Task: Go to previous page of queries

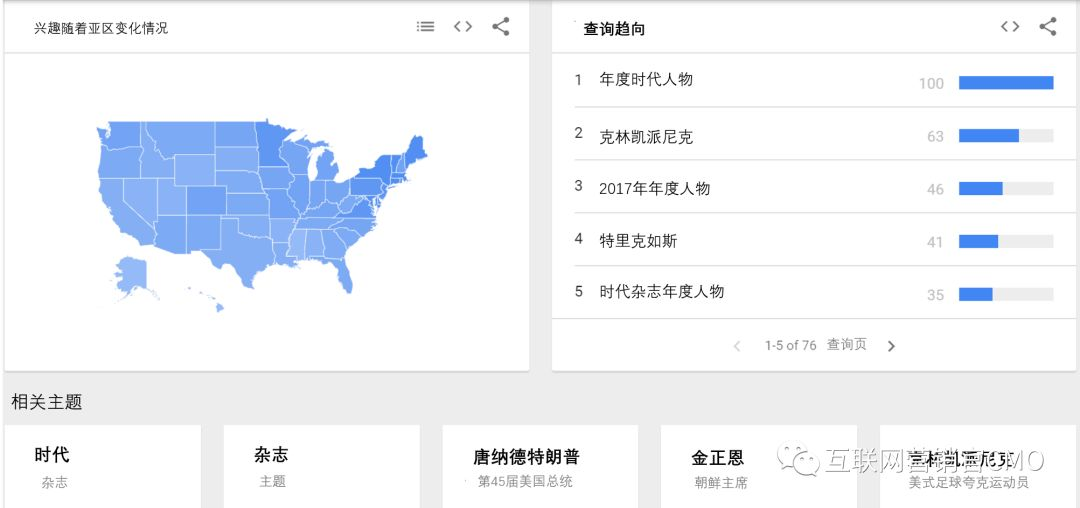Action: 737,346
